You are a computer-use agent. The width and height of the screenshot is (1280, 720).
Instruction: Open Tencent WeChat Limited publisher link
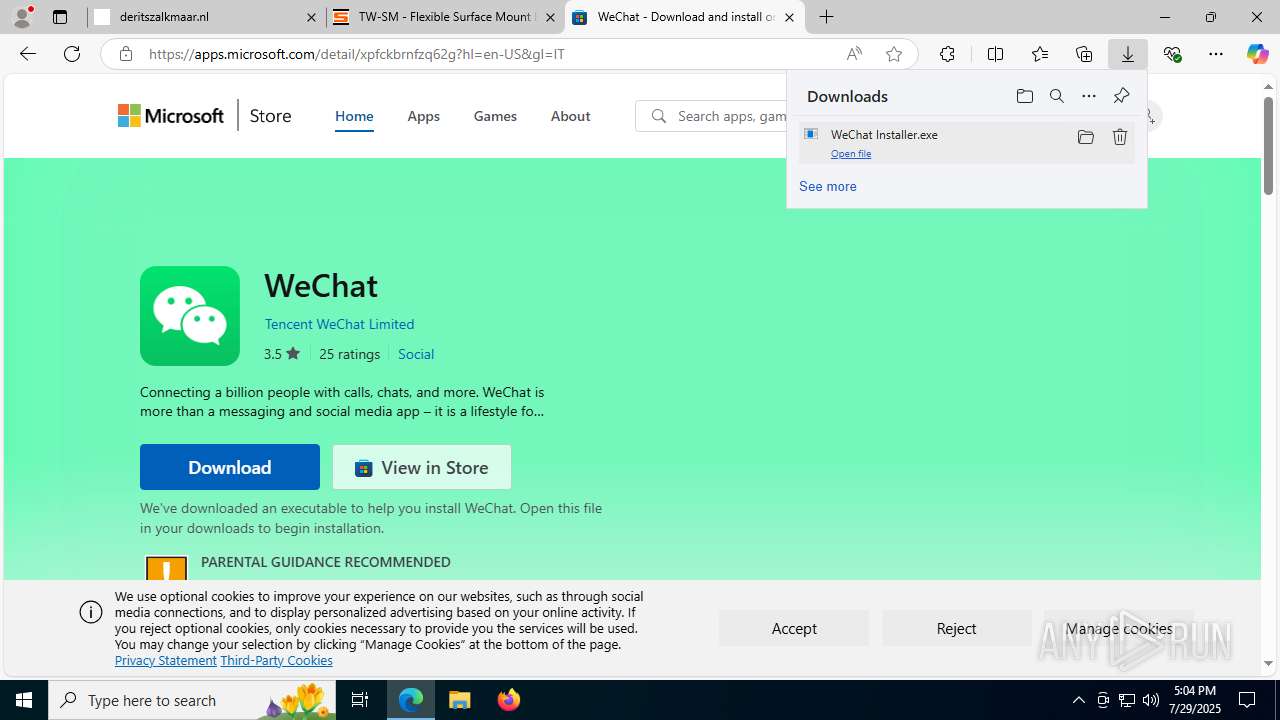click(339, 324)
